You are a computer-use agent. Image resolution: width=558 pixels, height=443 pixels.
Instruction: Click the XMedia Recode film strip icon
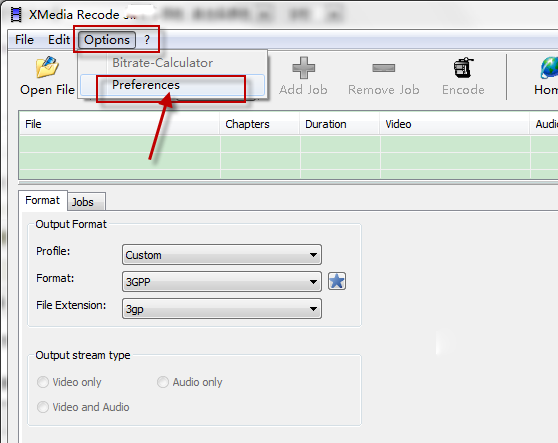pos(16,14)
